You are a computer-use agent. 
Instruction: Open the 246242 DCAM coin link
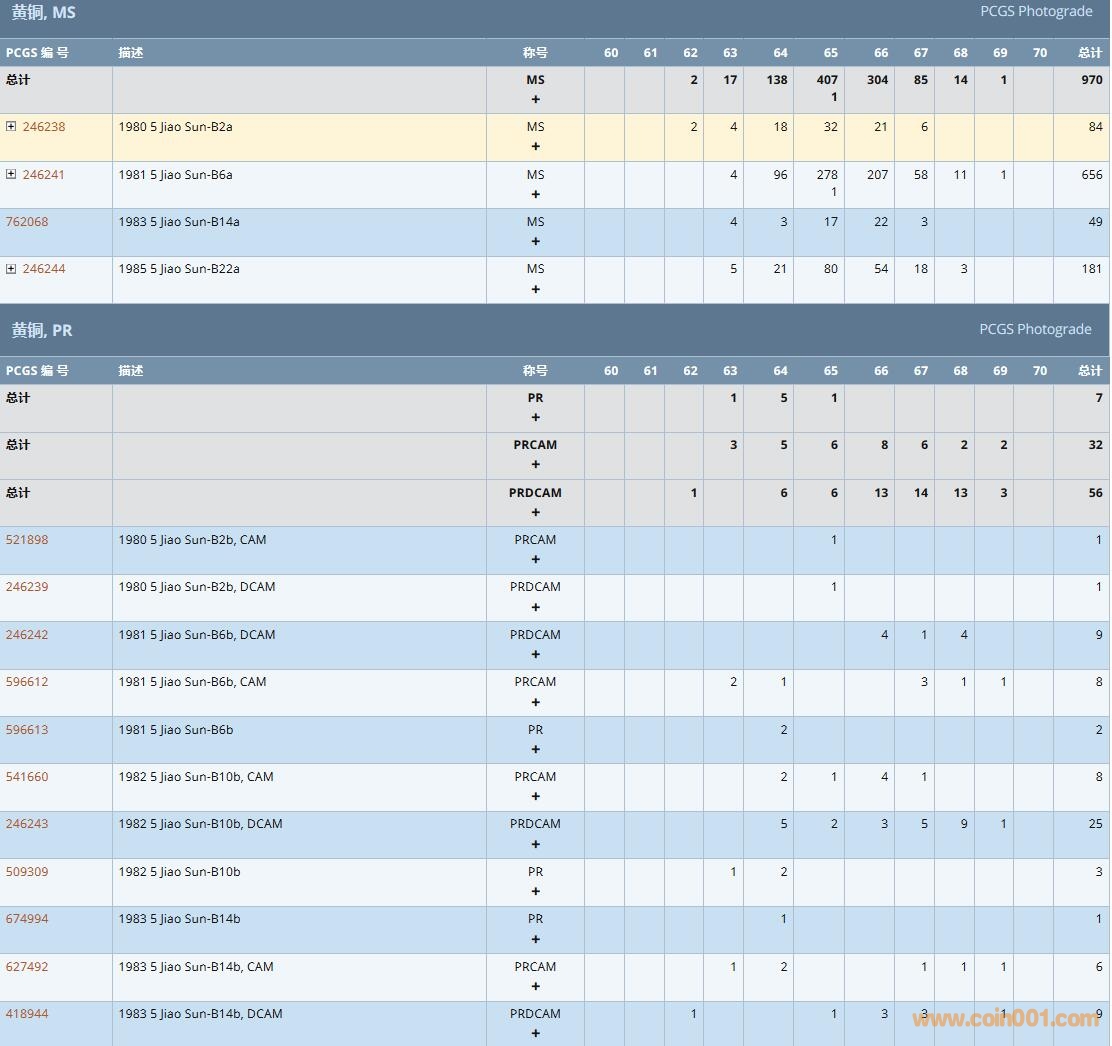coord(27,635)
